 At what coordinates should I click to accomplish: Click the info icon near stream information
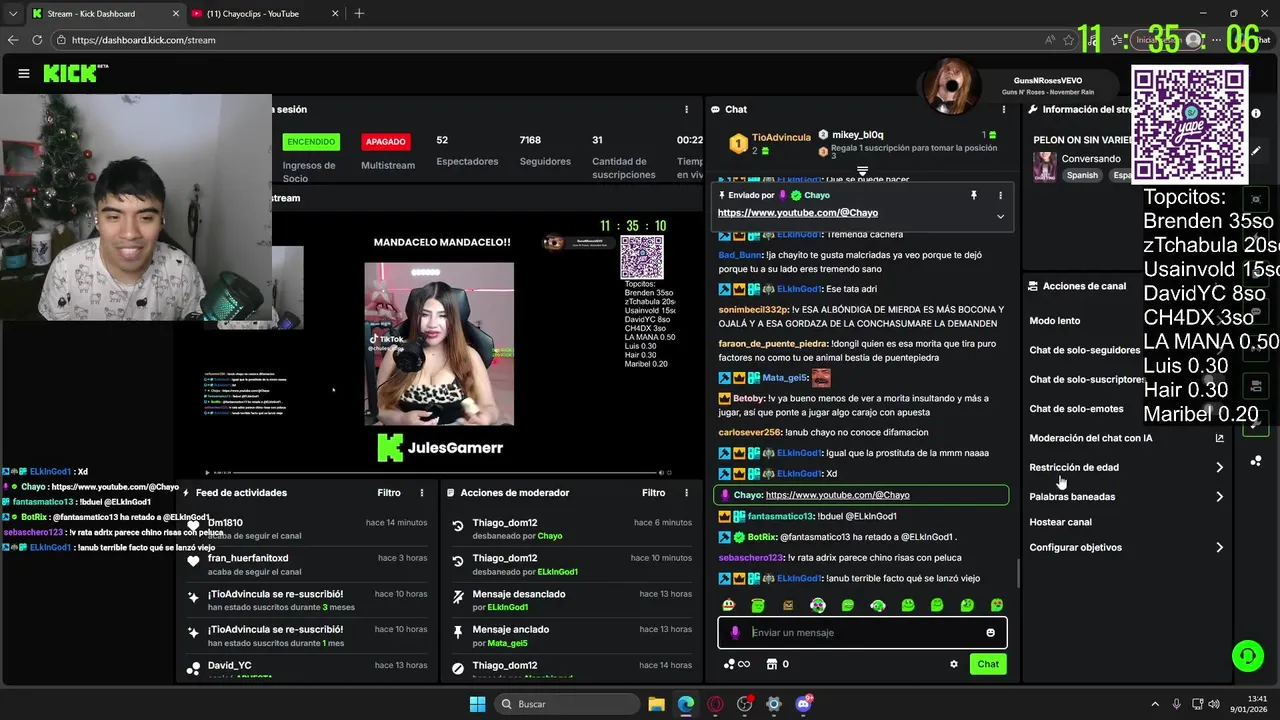coord(1256,113)
